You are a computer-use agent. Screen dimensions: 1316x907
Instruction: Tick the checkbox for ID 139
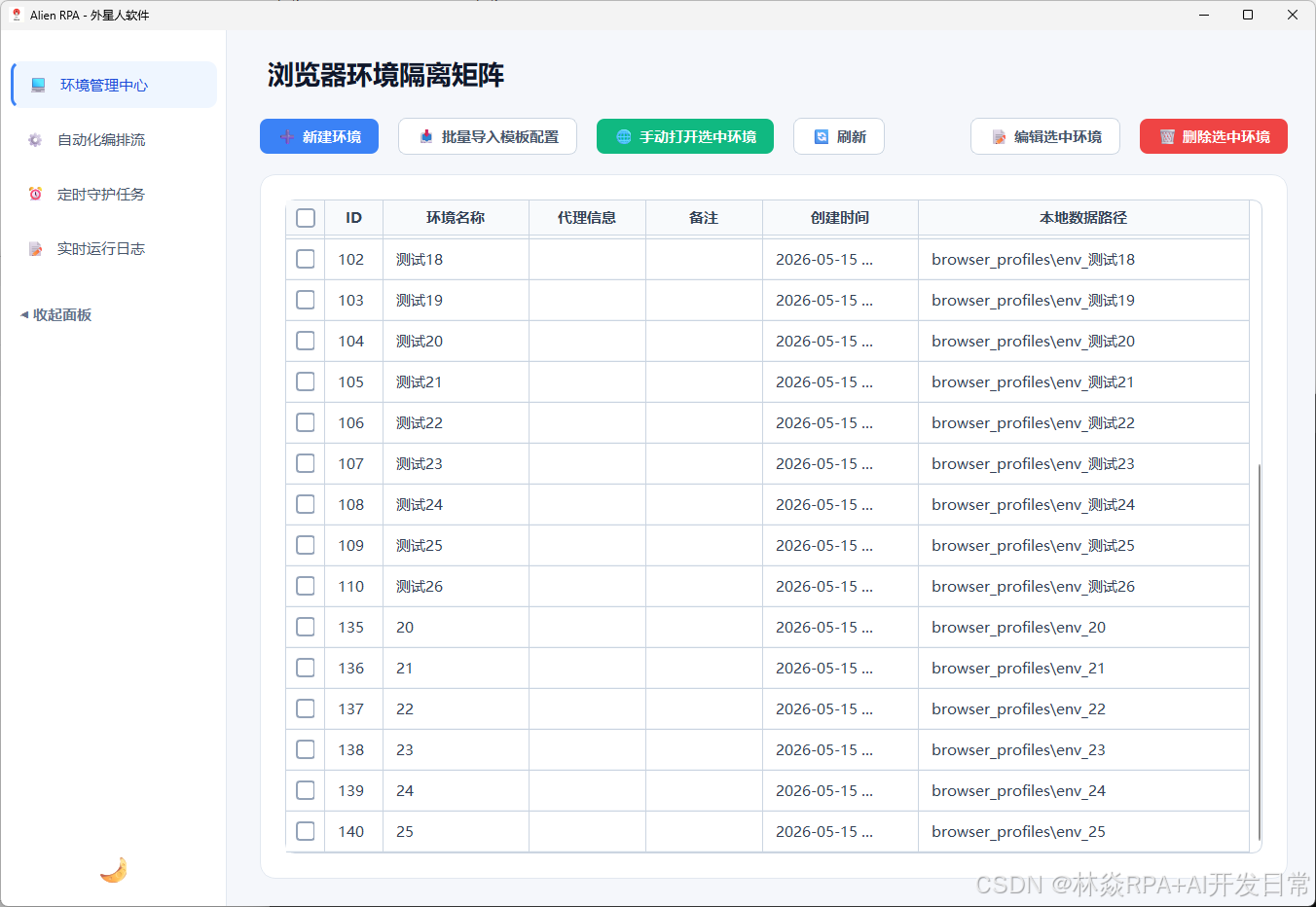coord(306,790)
